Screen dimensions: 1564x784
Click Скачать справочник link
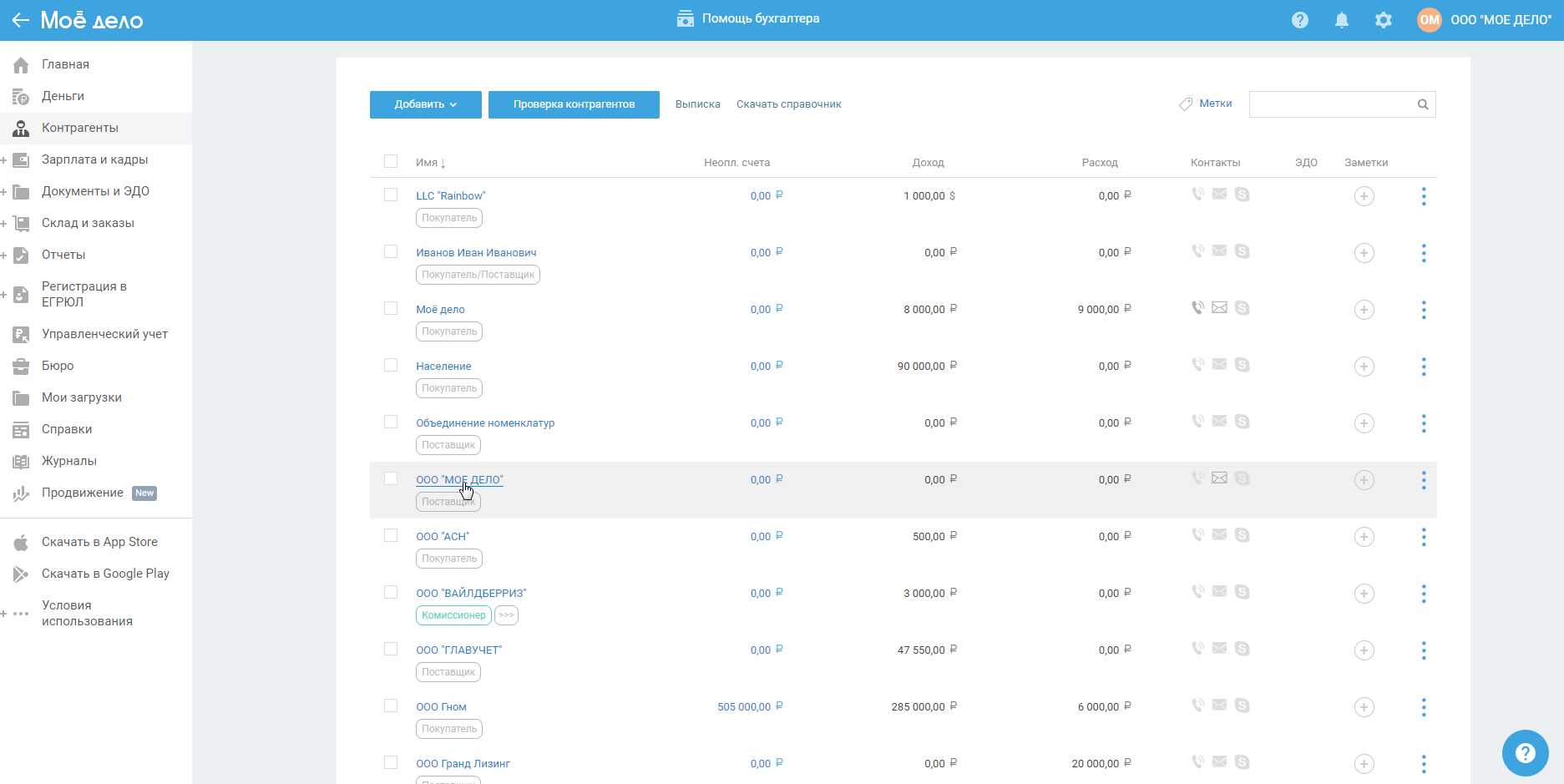[788, 104]
